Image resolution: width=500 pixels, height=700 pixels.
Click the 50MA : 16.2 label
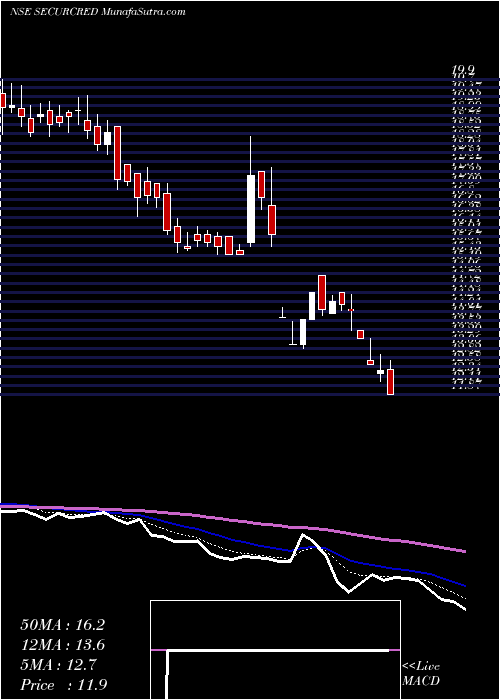click(62, 625)
